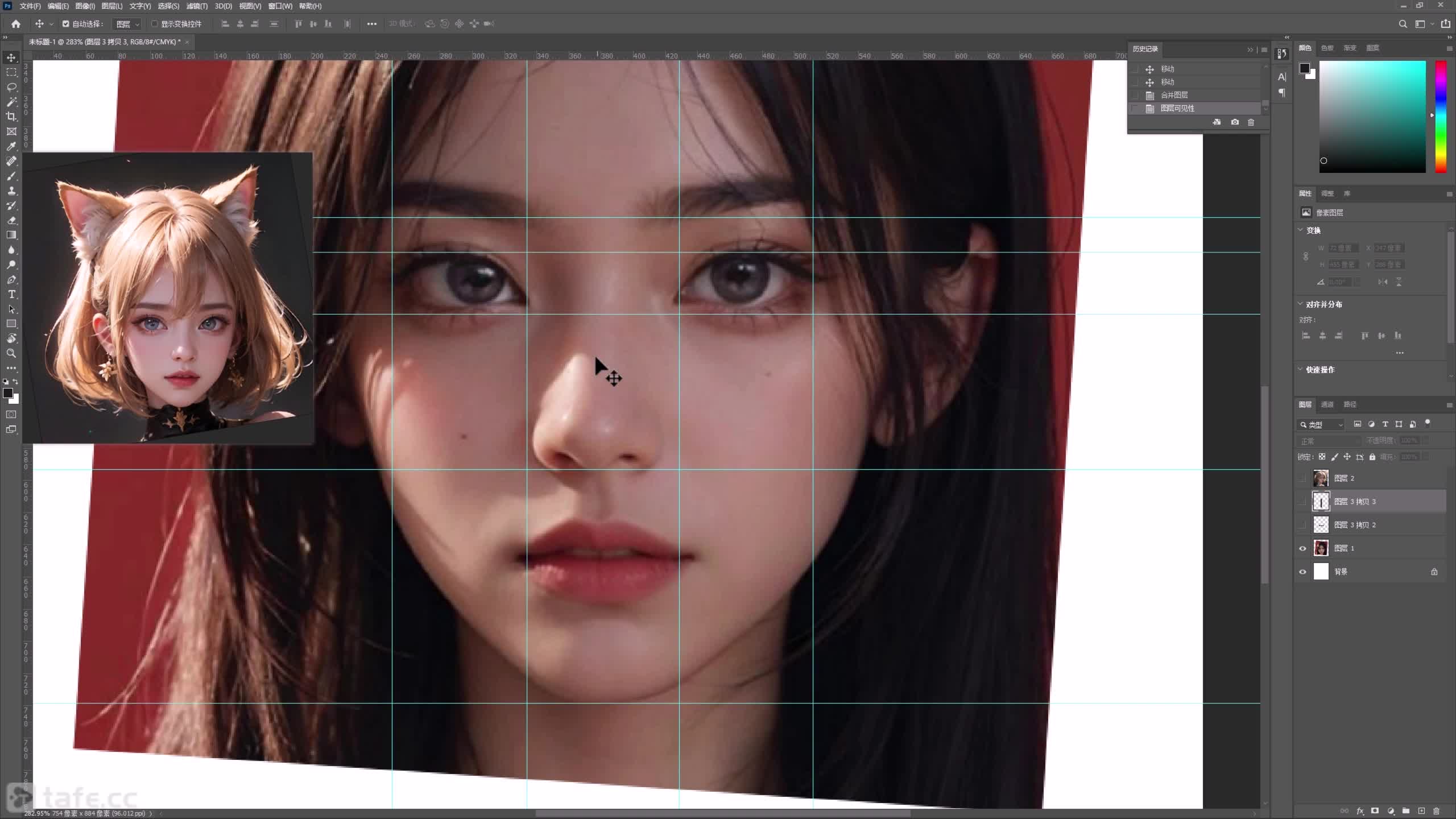
Task: Hide the 背景 layer
Action: [x=1302, y=572]
